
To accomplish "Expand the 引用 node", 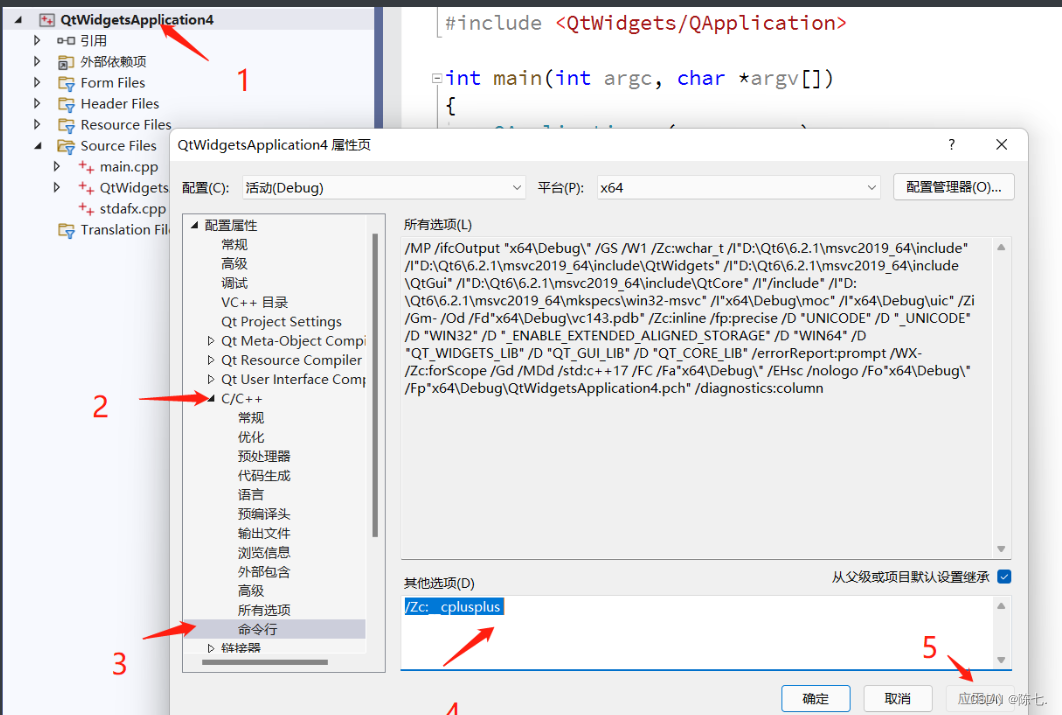I will click(37, 41).
